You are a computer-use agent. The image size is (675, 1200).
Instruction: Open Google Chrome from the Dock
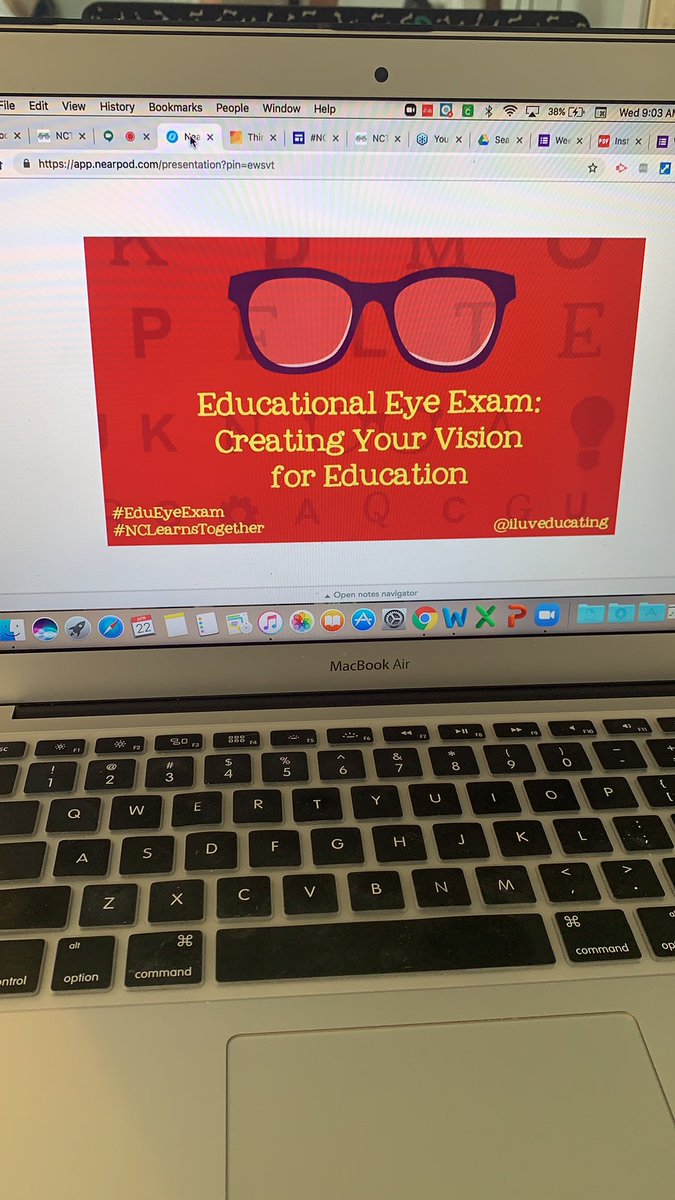point(424,619)
